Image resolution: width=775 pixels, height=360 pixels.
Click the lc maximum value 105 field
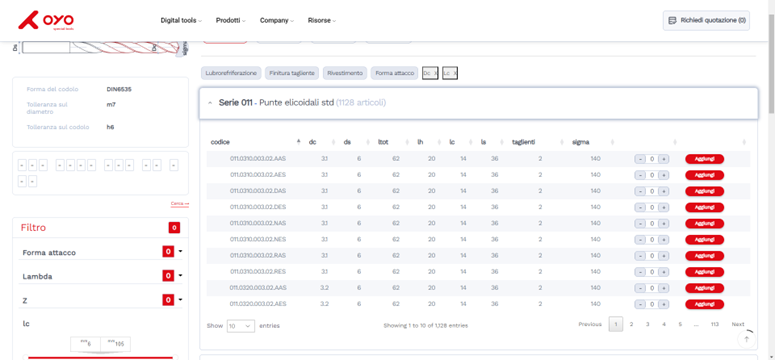click(x=116, y=344)
